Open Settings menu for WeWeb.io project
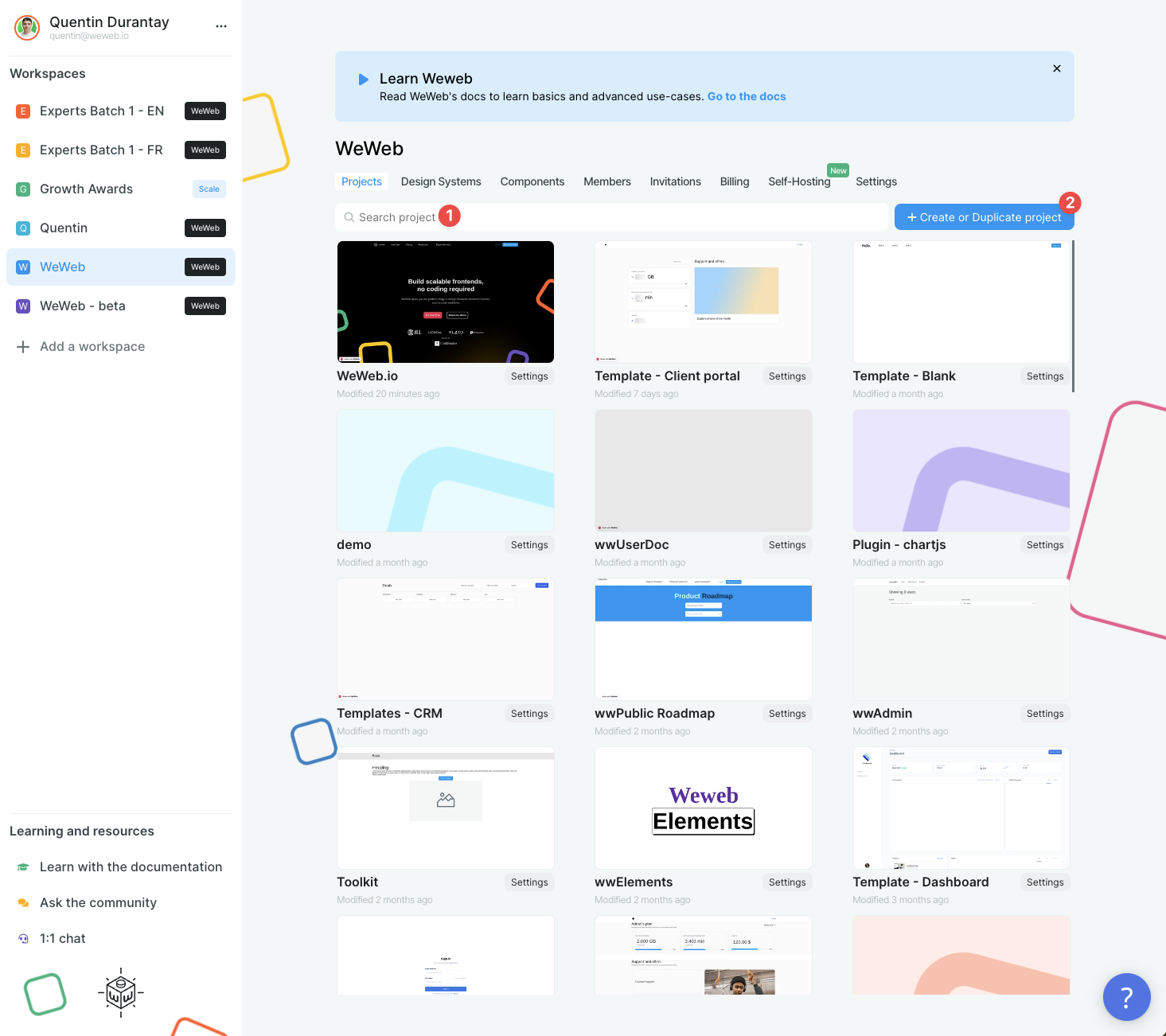 pyautogui.click(x=528, y=376)
